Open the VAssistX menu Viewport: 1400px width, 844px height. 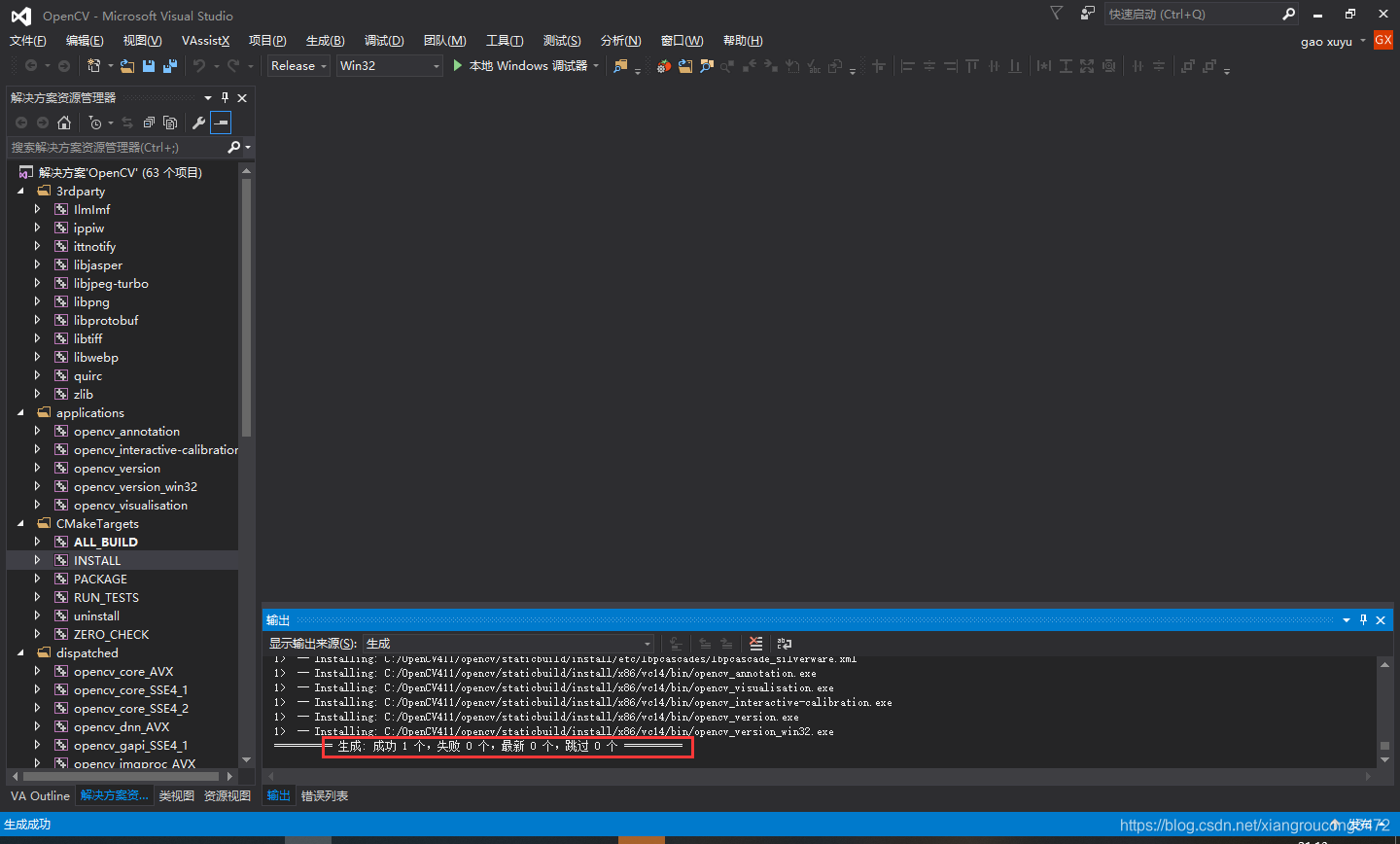[x=206, y=40]
